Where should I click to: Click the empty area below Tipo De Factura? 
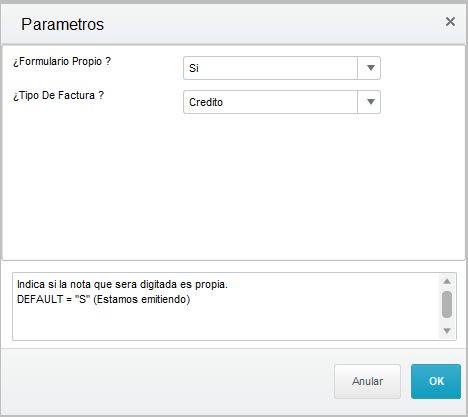[x=233, y=187]
